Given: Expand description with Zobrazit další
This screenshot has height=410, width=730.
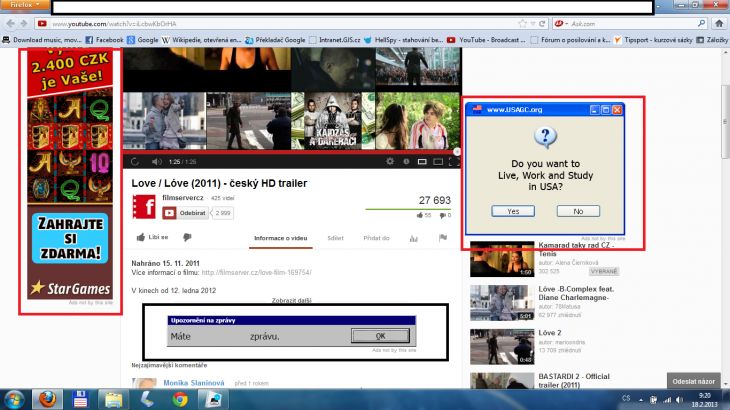Looking at the screenshot, I should (291, 301).
